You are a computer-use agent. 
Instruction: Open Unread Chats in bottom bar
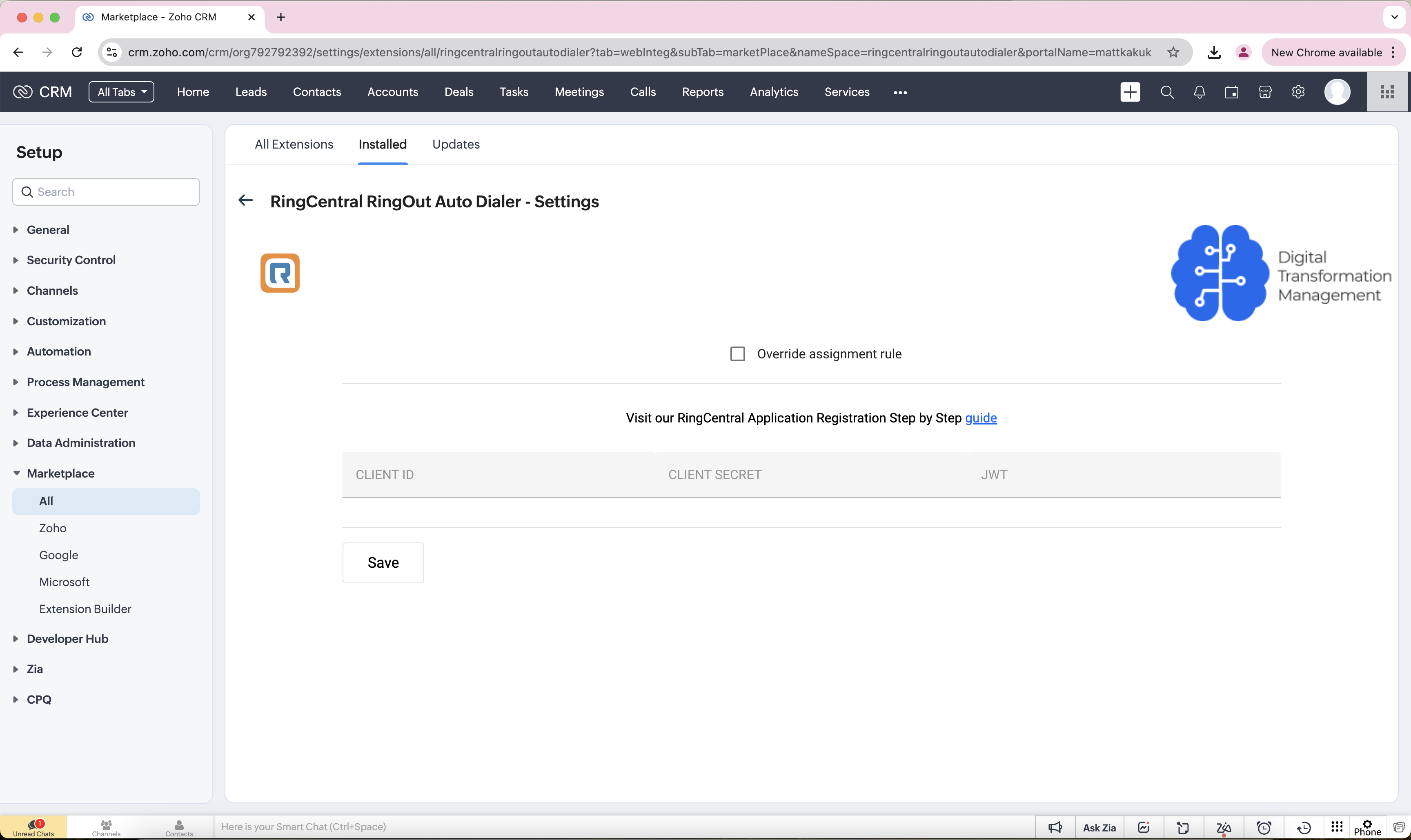33,827
